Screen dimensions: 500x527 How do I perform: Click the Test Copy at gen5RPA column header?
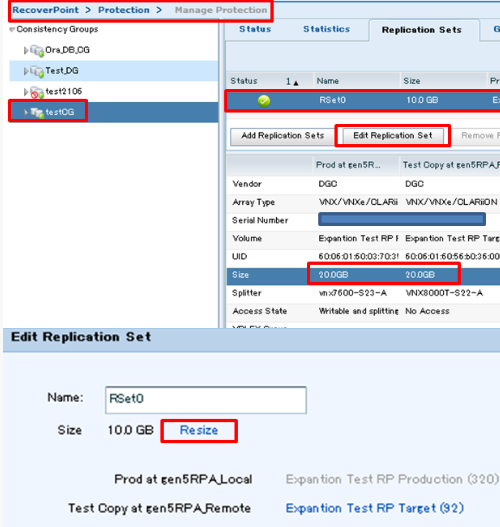(450, 165)
